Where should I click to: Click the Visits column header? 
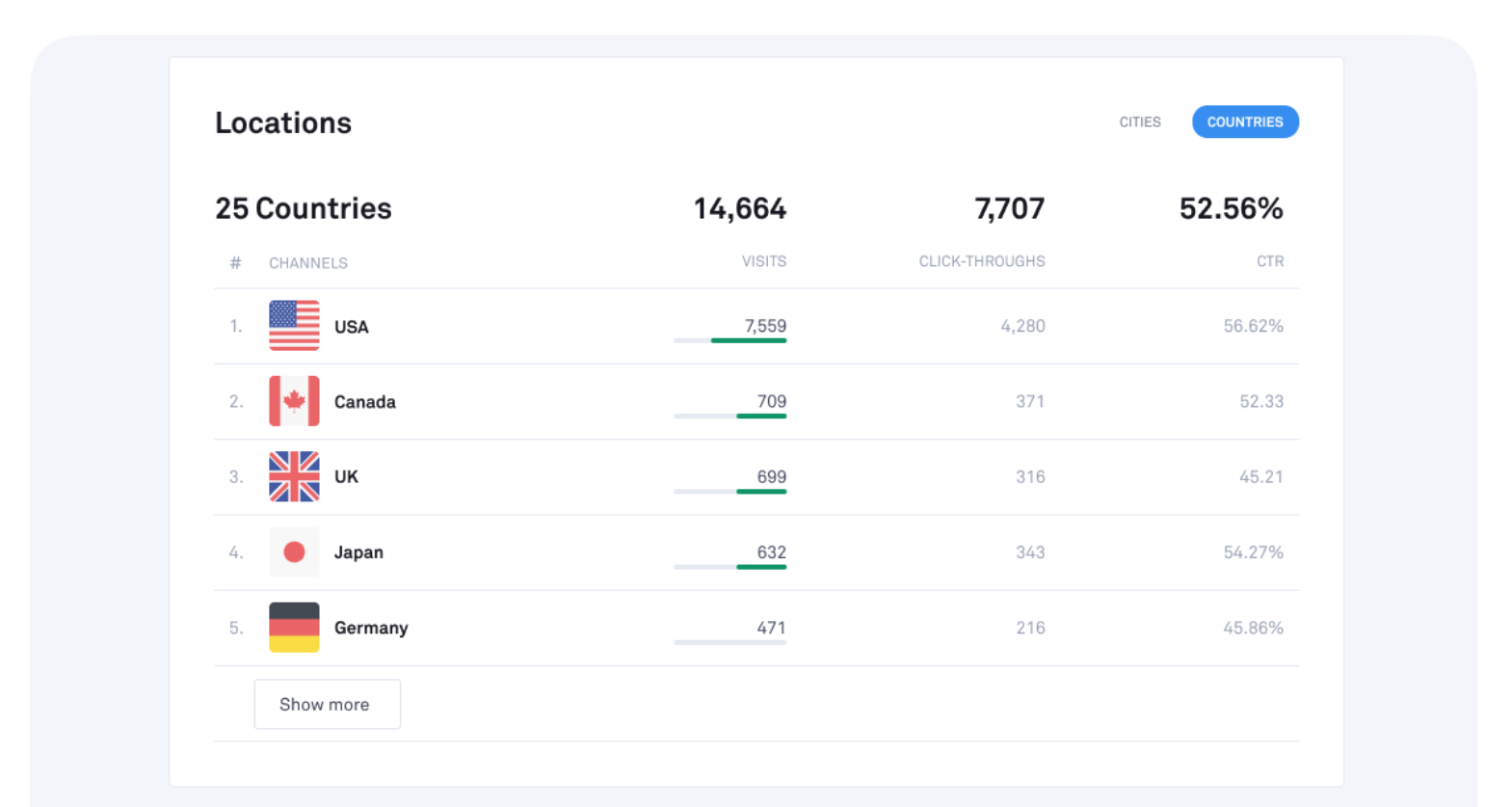point(764,261)
